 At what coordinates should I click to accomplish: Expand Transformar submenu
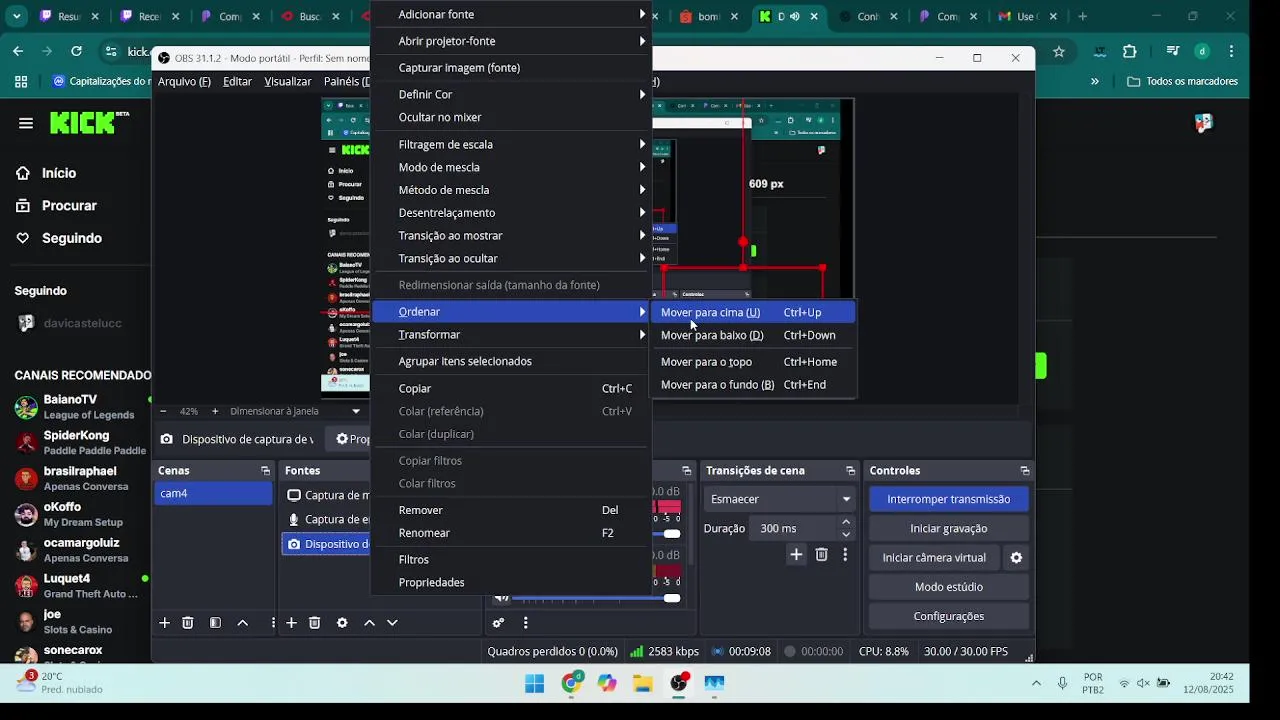coord(510,335)
